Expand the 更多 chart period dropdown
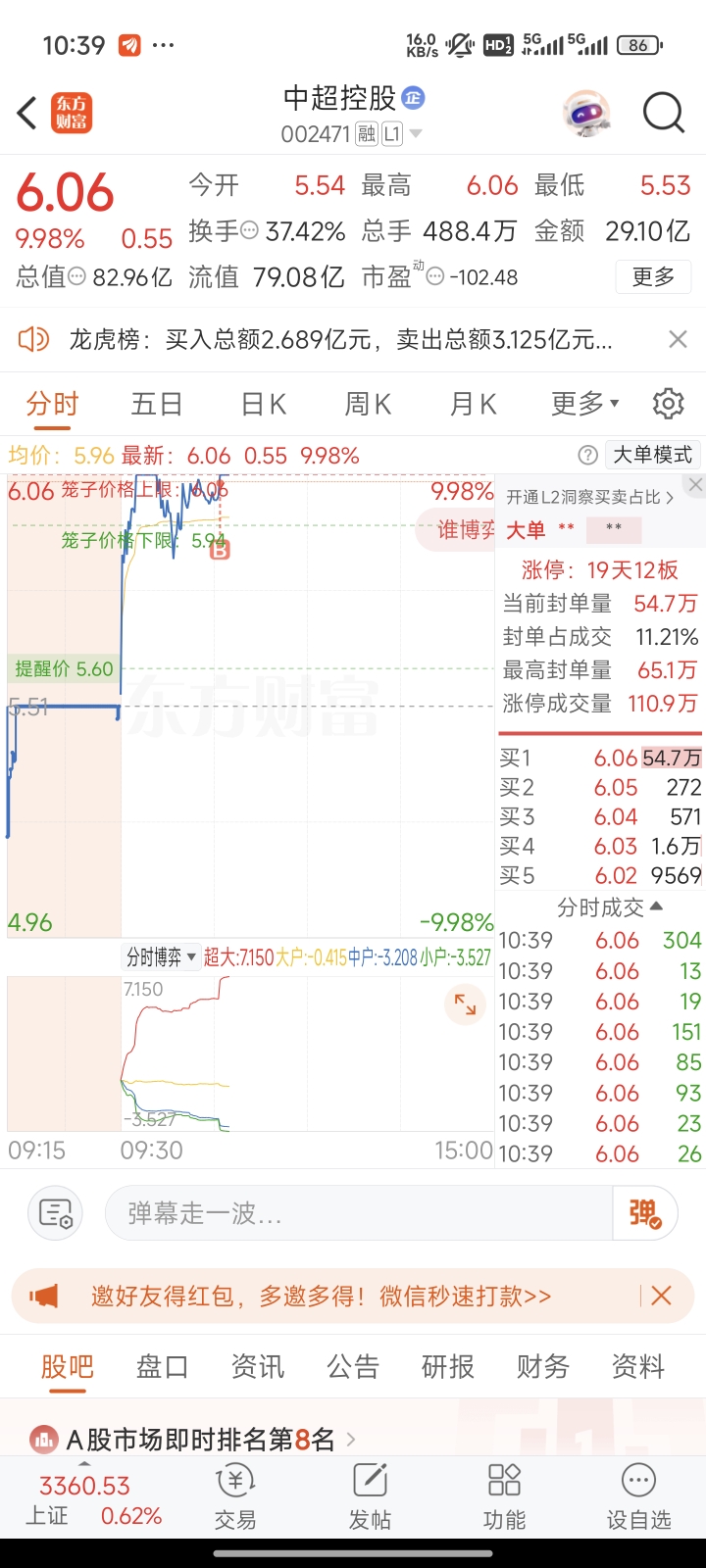Image resolution: width=706 pixels, height=1568 pixels. [x=585, y=403]
